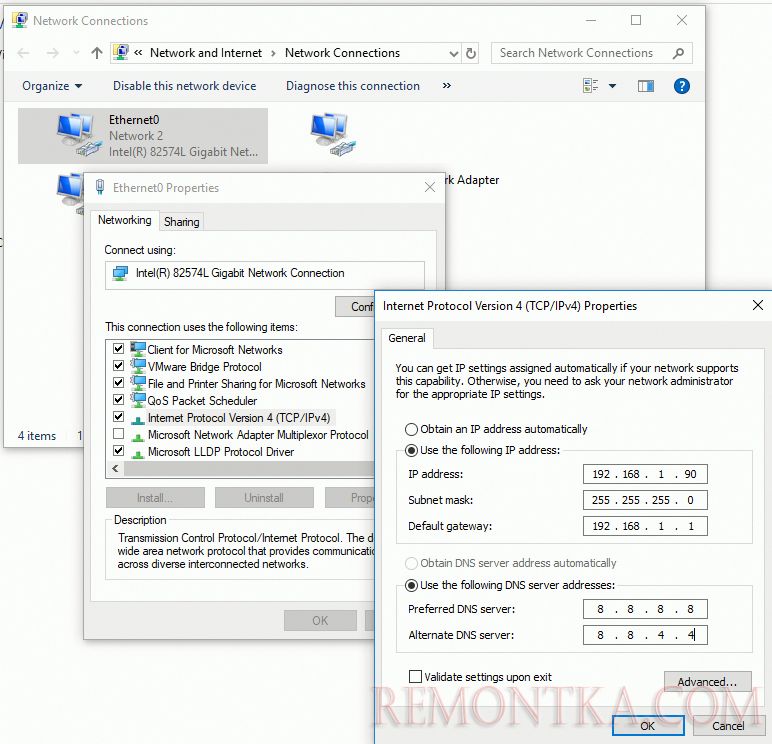Click Diagnose this connection
The width and height of the screenshot is (772, 744).
(x=353, y=86)
